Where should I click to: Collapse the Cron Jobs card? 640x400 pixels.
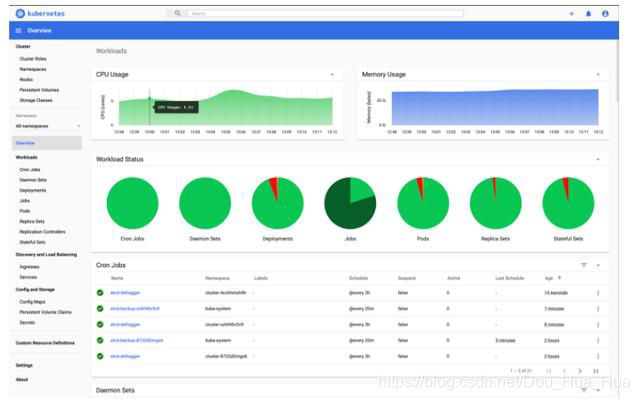click(598, 265)
